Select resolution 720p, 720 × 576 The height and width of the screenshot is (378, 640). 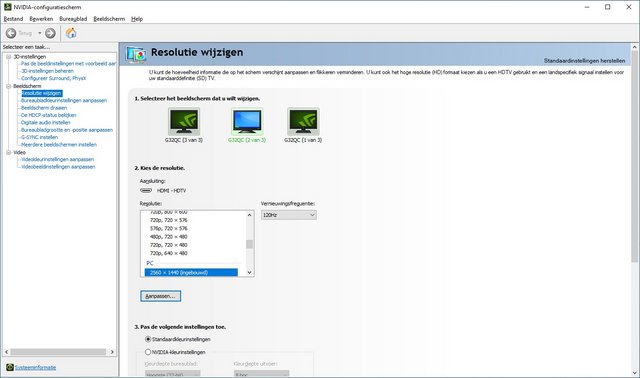[x=169, y=220]
